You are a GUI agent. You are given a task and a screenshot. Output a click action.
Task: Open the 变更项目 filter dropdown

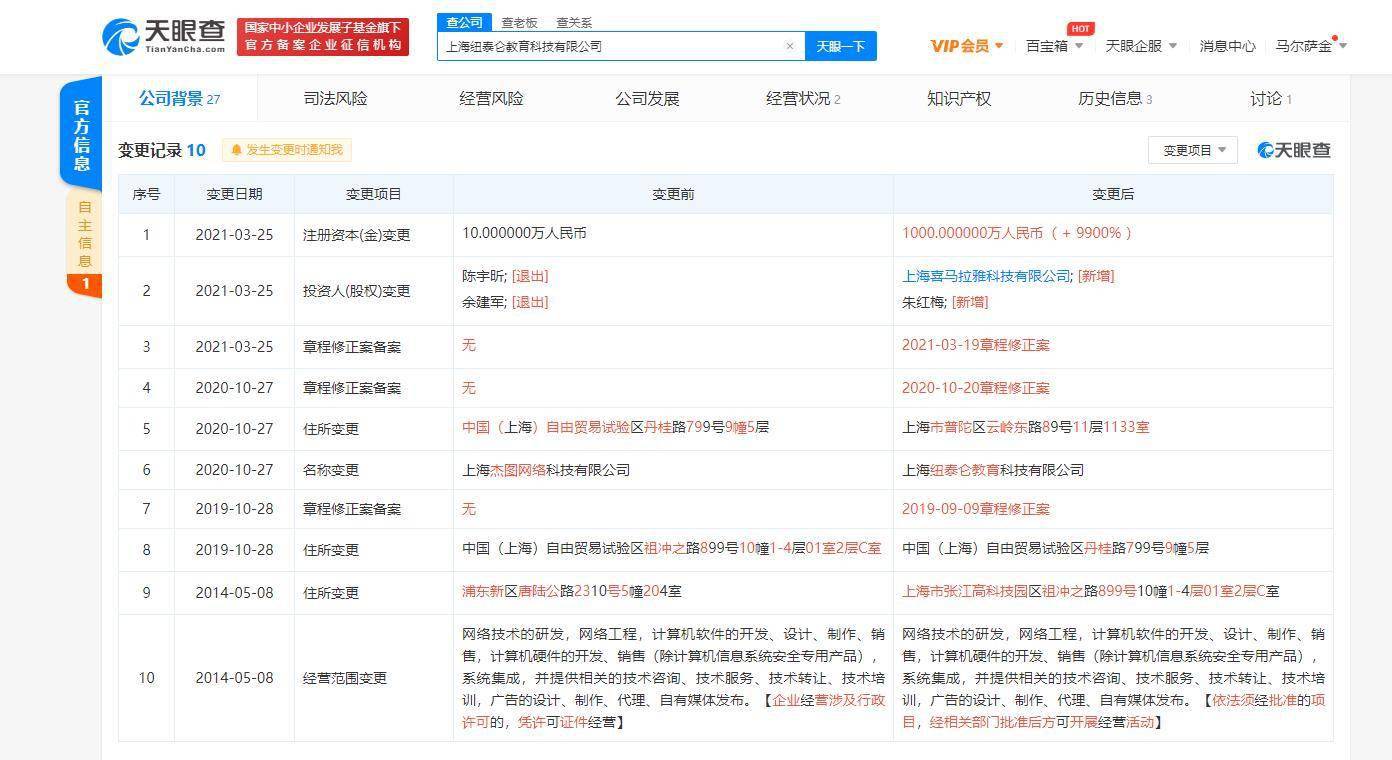(x=1193, y=150)
